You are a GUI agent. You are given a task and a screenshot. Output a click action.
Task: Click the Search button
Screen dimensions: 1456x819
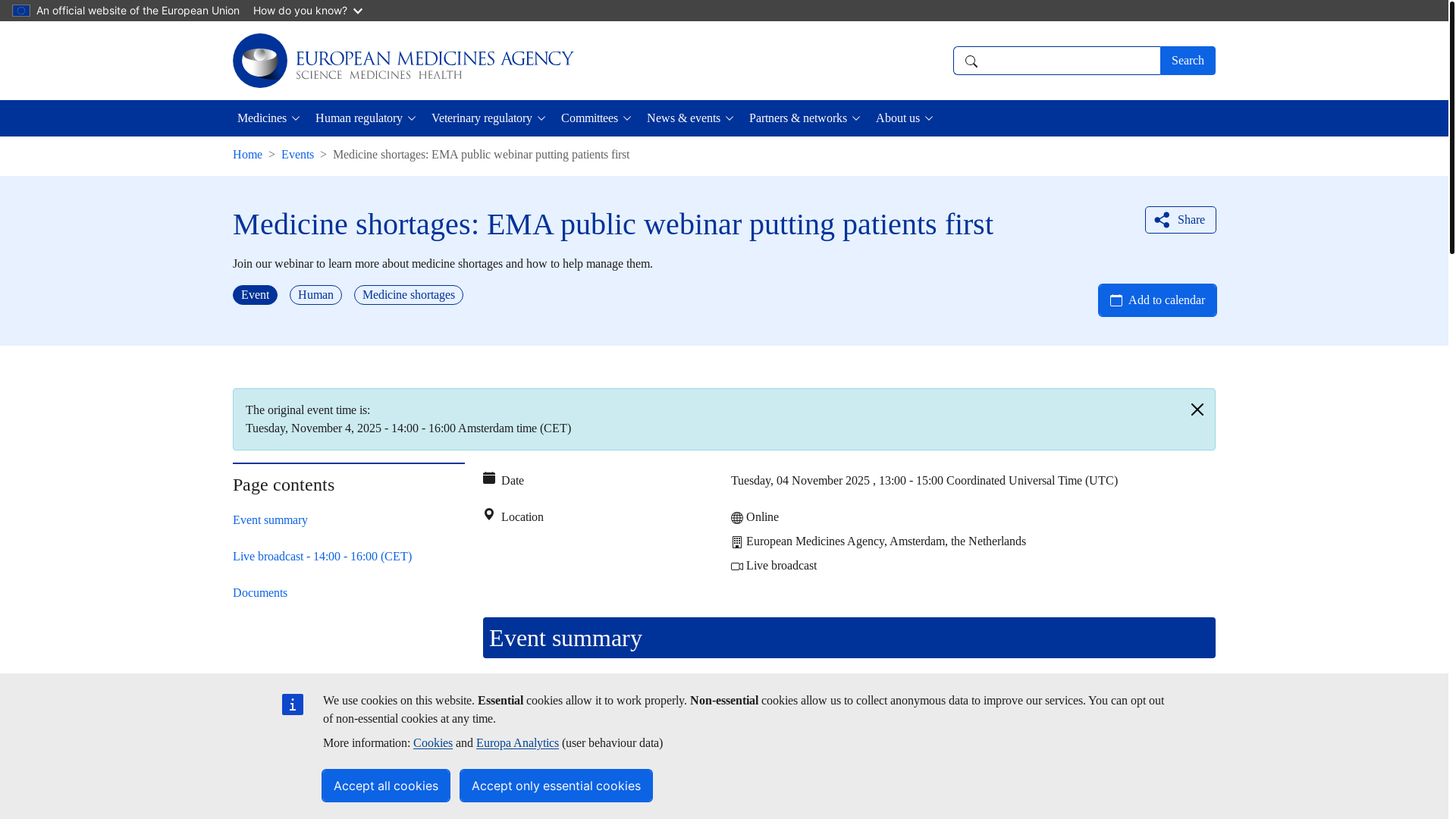pyautogui.click(x=1188, y=61)
